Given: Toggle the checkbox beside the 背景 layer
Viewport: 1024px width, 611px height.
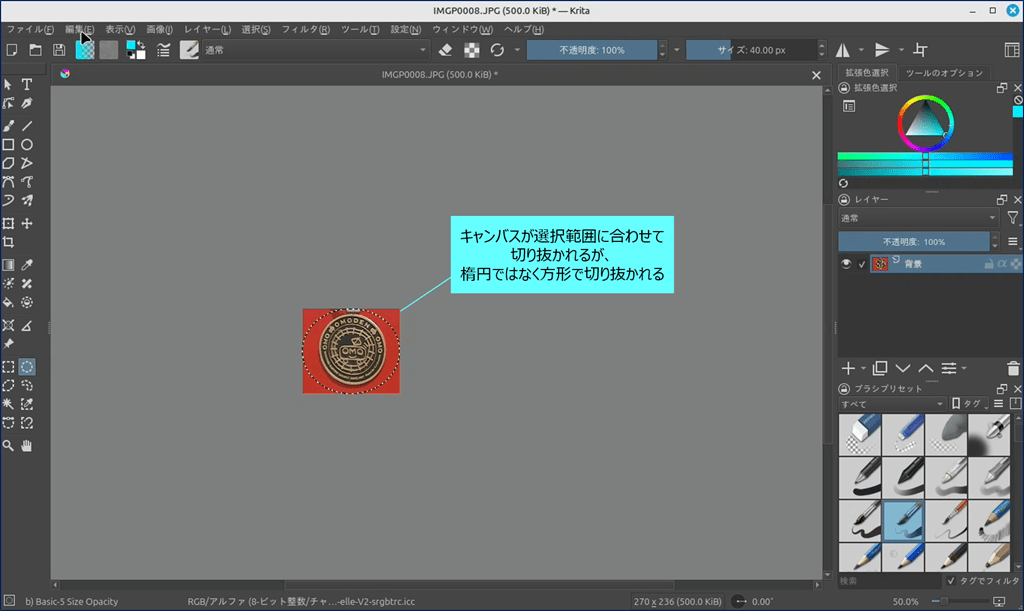Looking at the screenshot, I should pos(862,264).
